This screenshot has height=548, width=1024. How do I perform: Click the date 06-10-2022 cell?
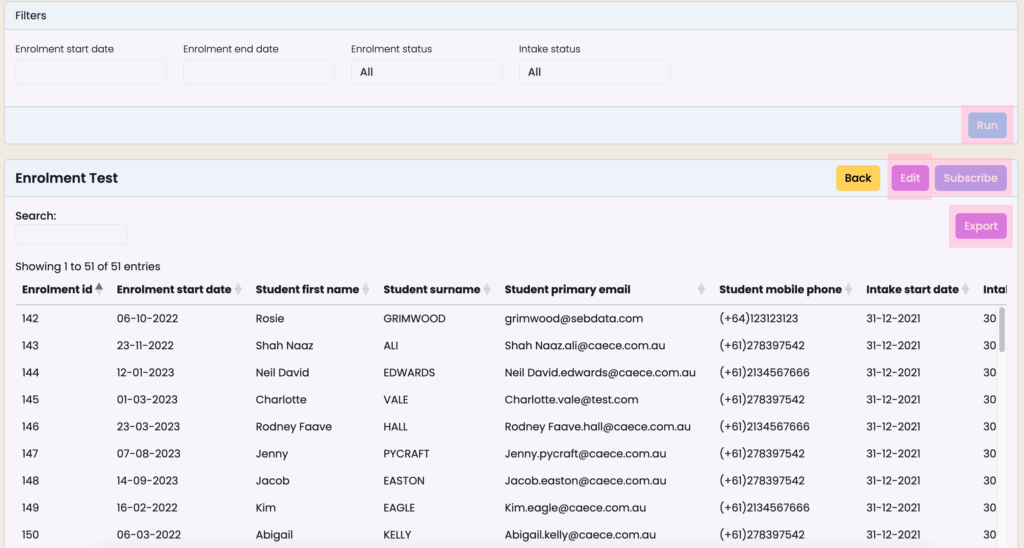tap(148, 318)
